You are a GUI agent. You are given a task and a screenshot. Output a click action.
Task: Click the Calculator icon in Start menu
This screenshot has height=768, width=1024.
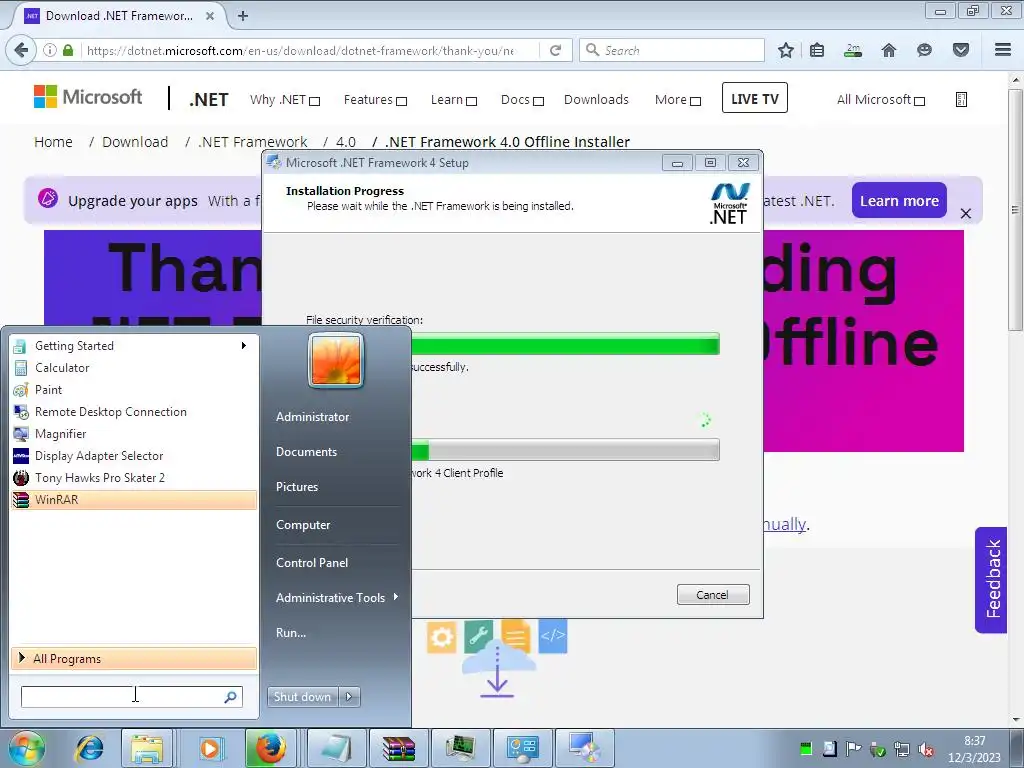click(21, 368)
